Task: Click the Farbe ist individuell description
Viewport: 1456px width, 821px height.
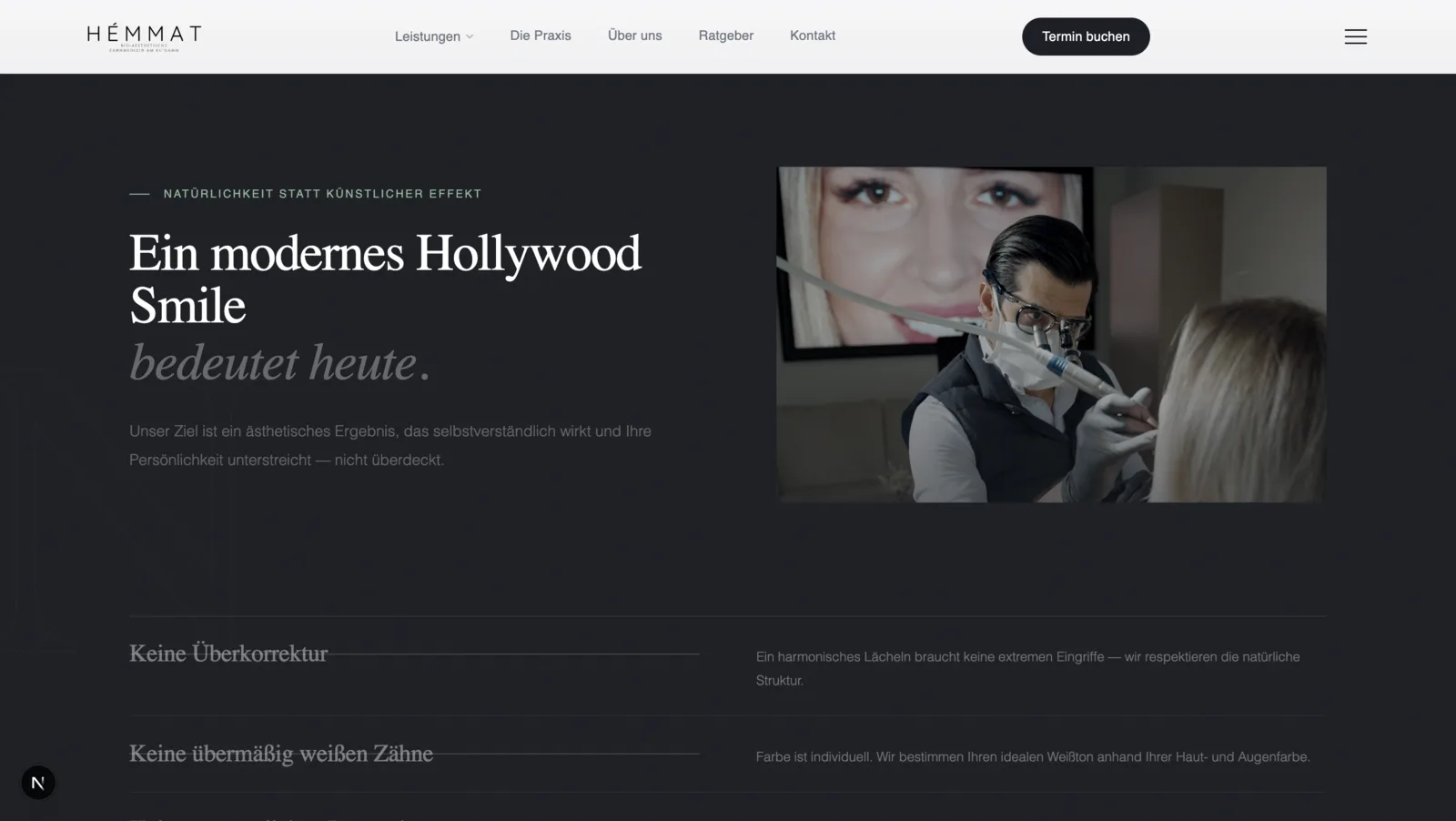Action: point(1032,756)
